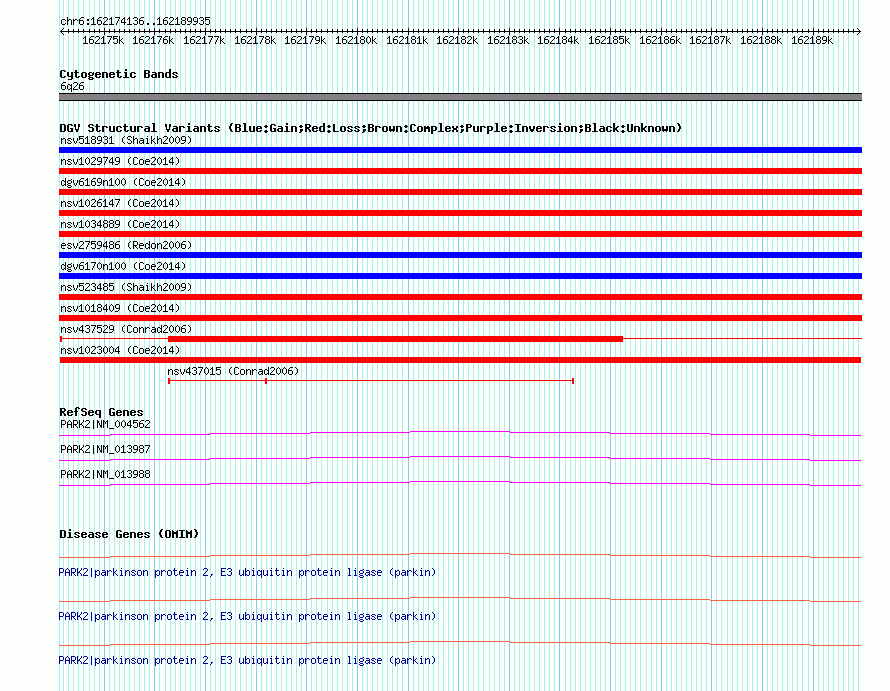Click the thin red nsv437015 variant line
The width and height of the screenshot is (890, 691).
371,381
